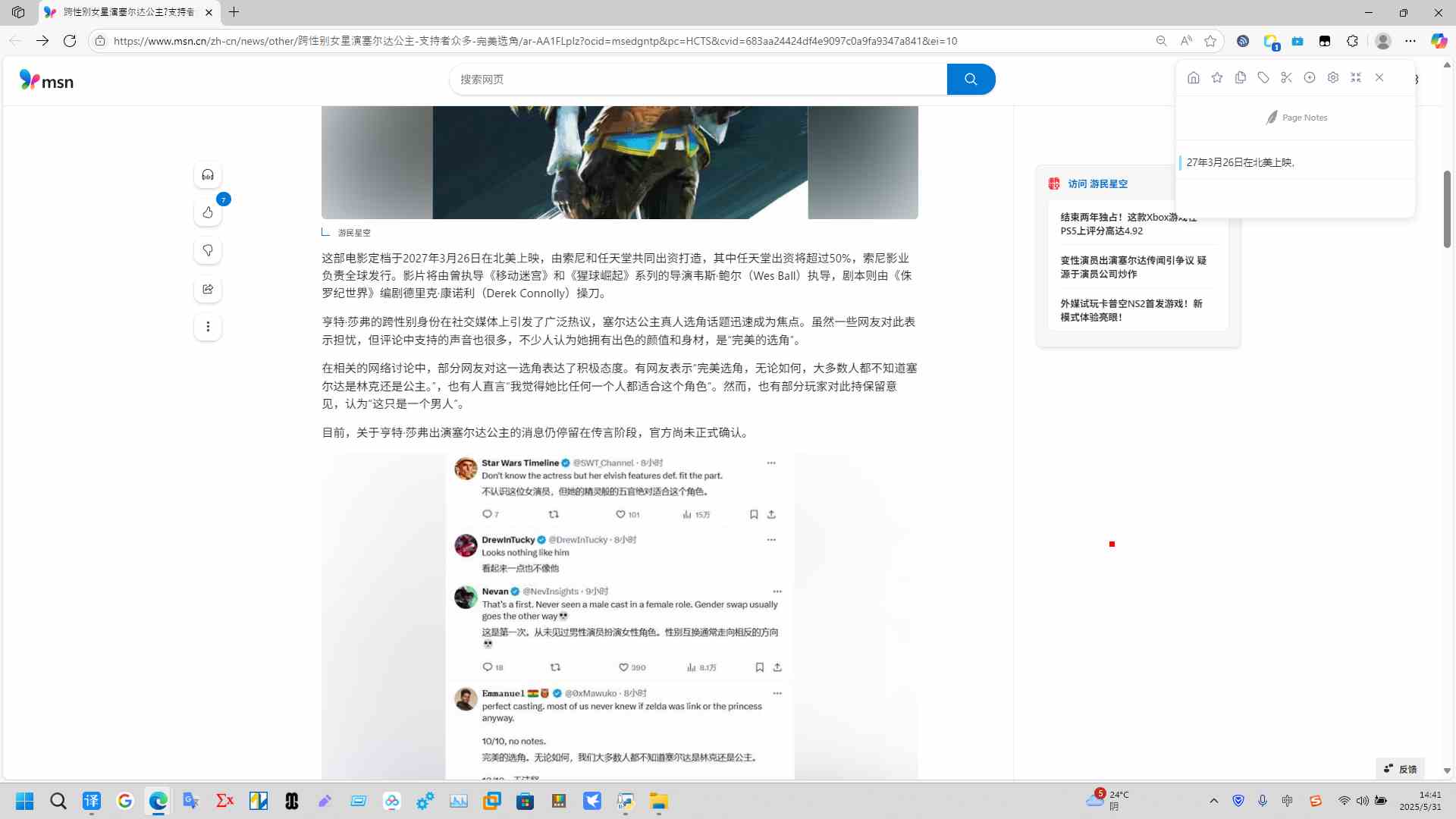The image size is (1456, 819).
Task: Collapse the notes panel with shrink icon
Action: [1356, 77]
